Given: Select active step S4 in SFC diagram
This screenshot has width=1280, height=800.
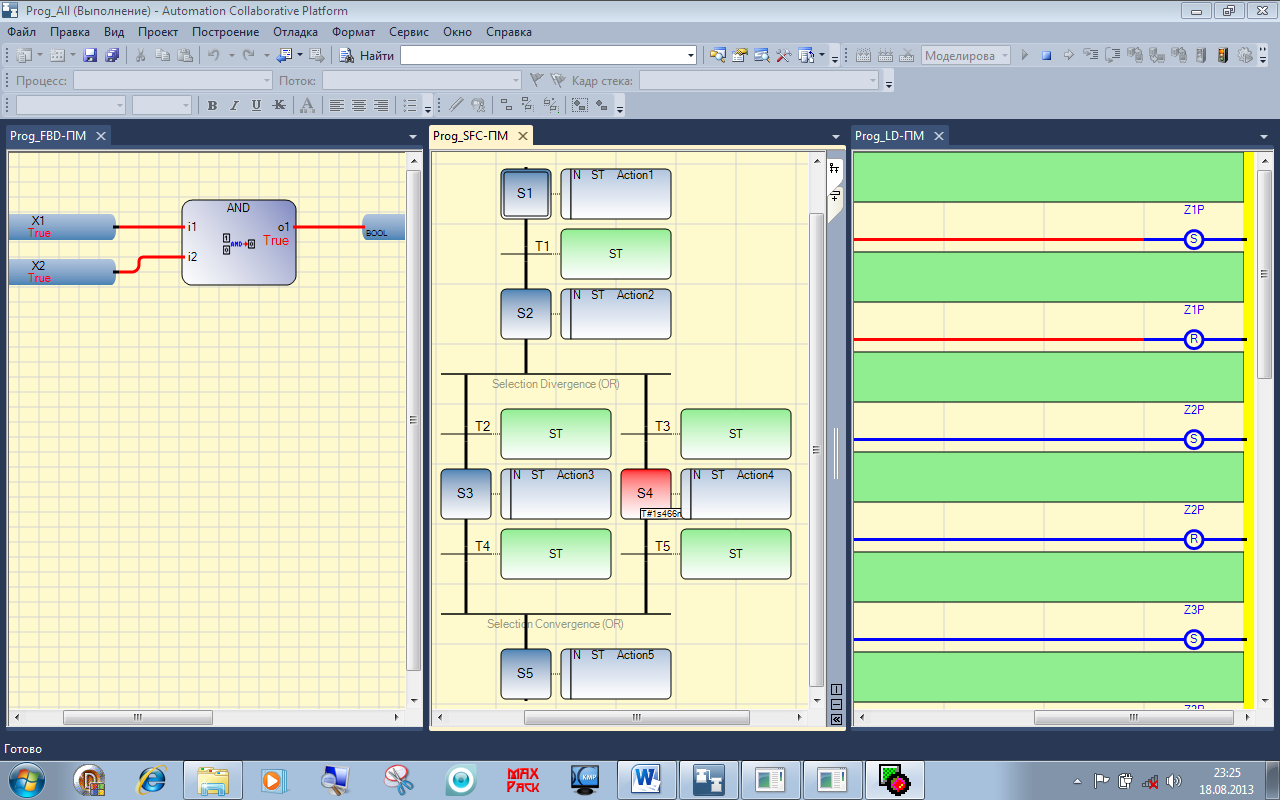Looking at the screenshot, I should coord(645,493).
